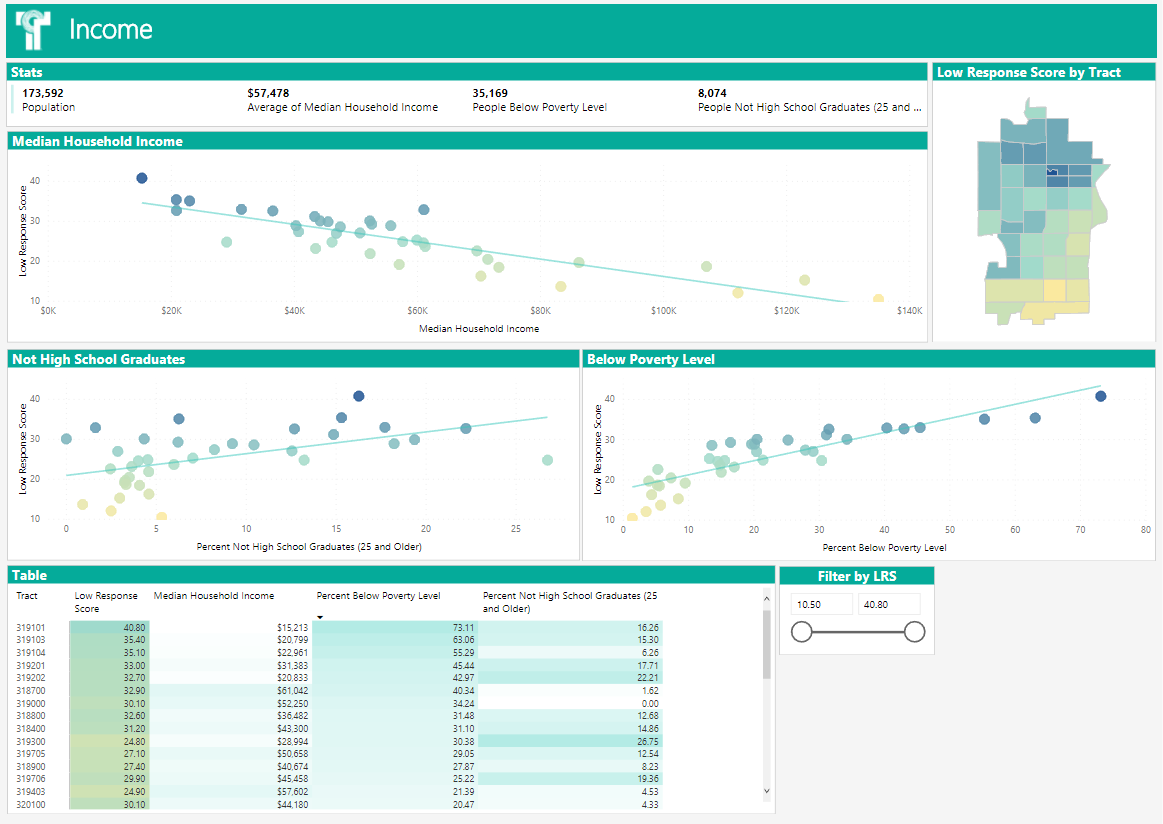Screen dimensions: 1163x824
Task: Select the bright yellow tract on the map
Action: tap(1054, 290)
